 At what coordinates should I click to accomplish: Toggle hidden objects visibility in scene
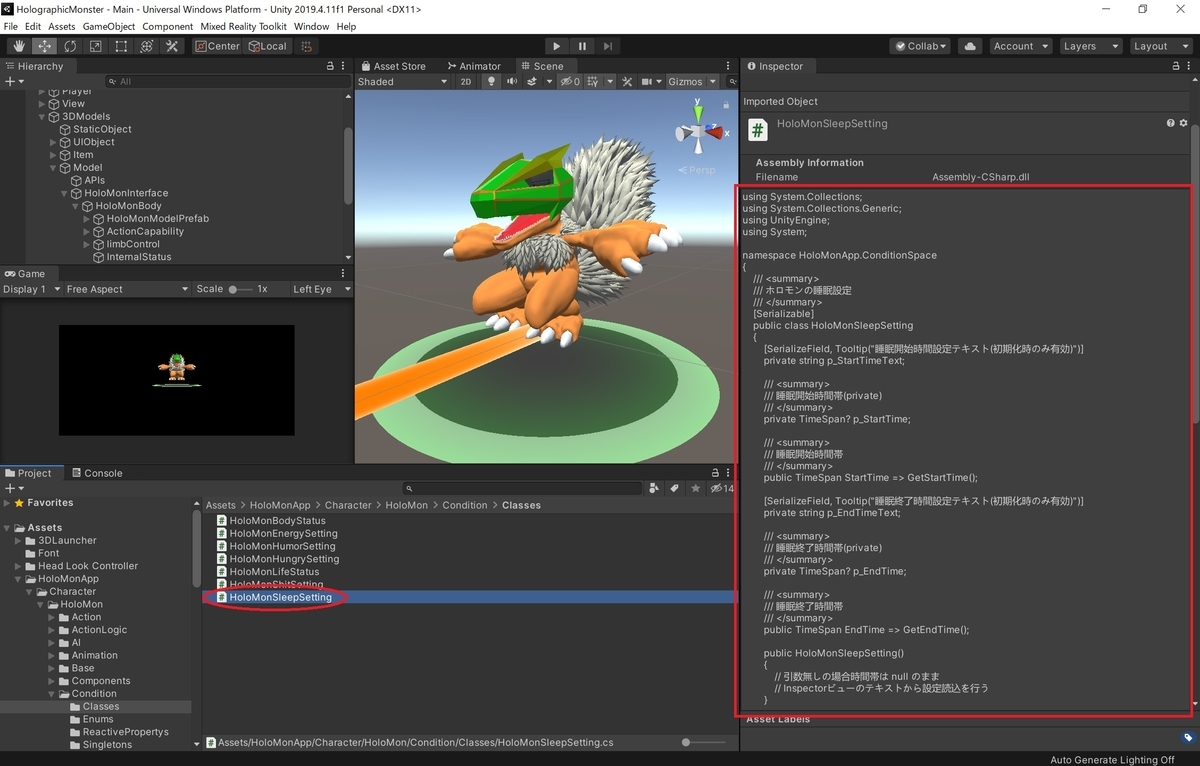(571, 82)
